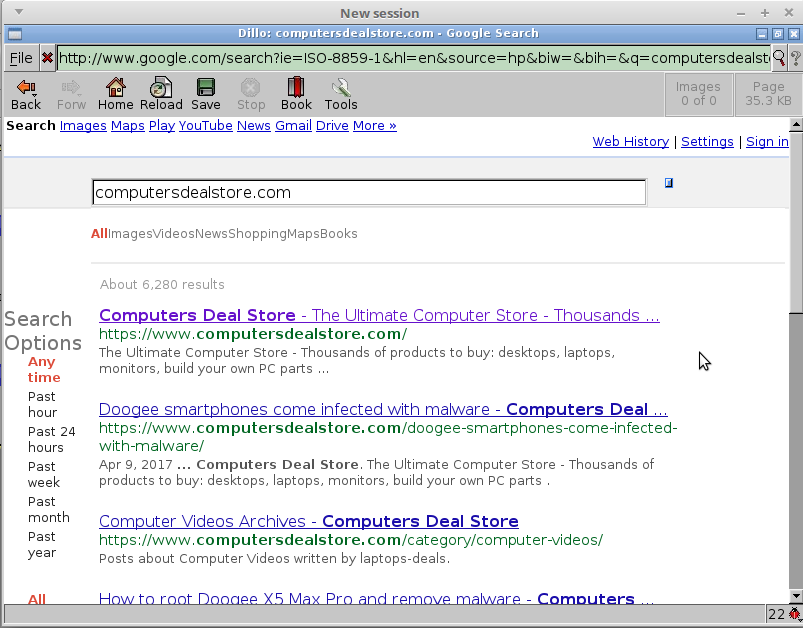The image size is (803, 628).
Task: Open the Maps link in top navigation
Action: (128, 126)
